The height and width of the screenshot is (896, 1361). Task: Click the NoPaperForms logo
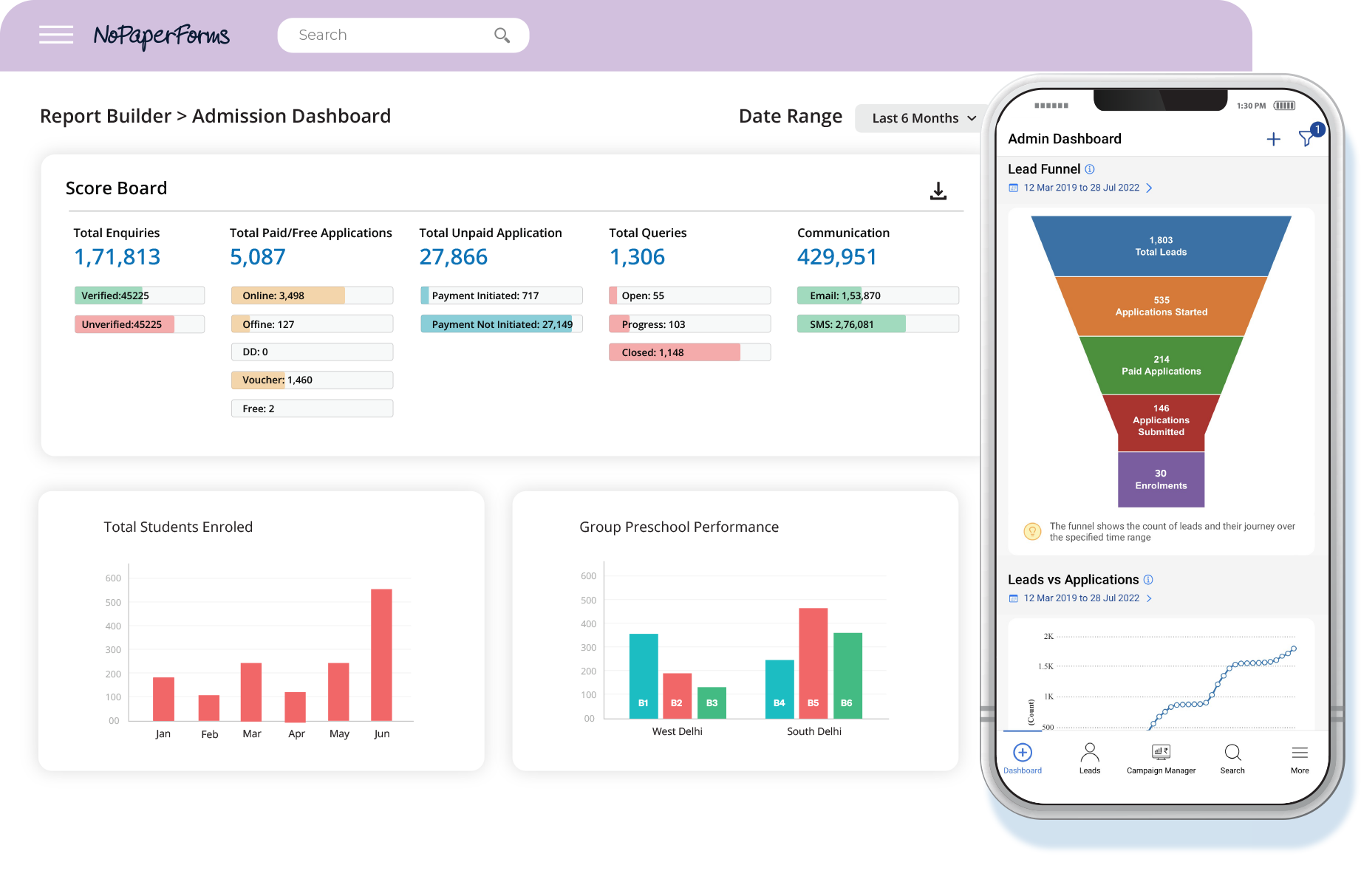point(161,35)
